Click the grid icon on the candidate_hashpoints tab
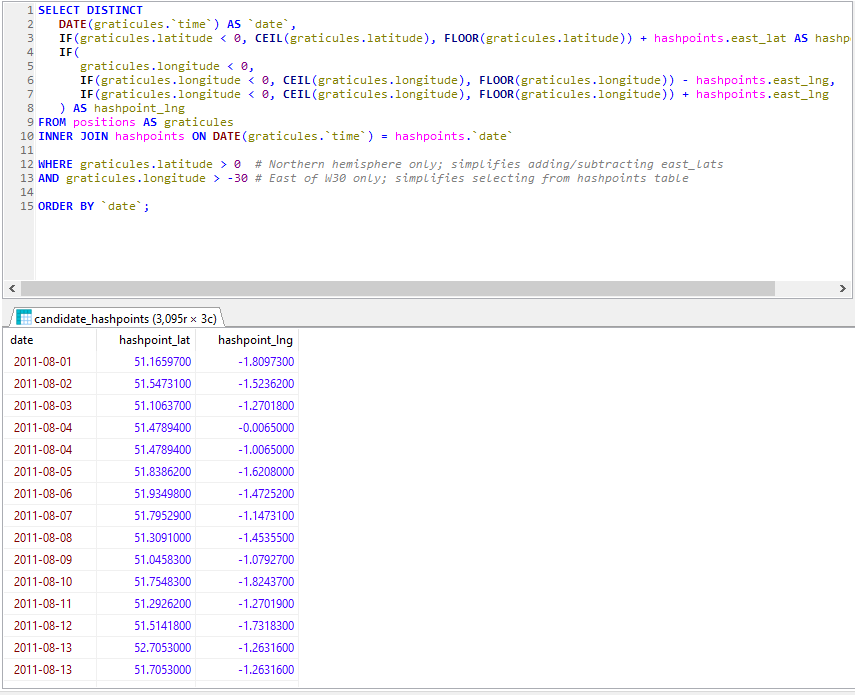 [x=24, y=318]
